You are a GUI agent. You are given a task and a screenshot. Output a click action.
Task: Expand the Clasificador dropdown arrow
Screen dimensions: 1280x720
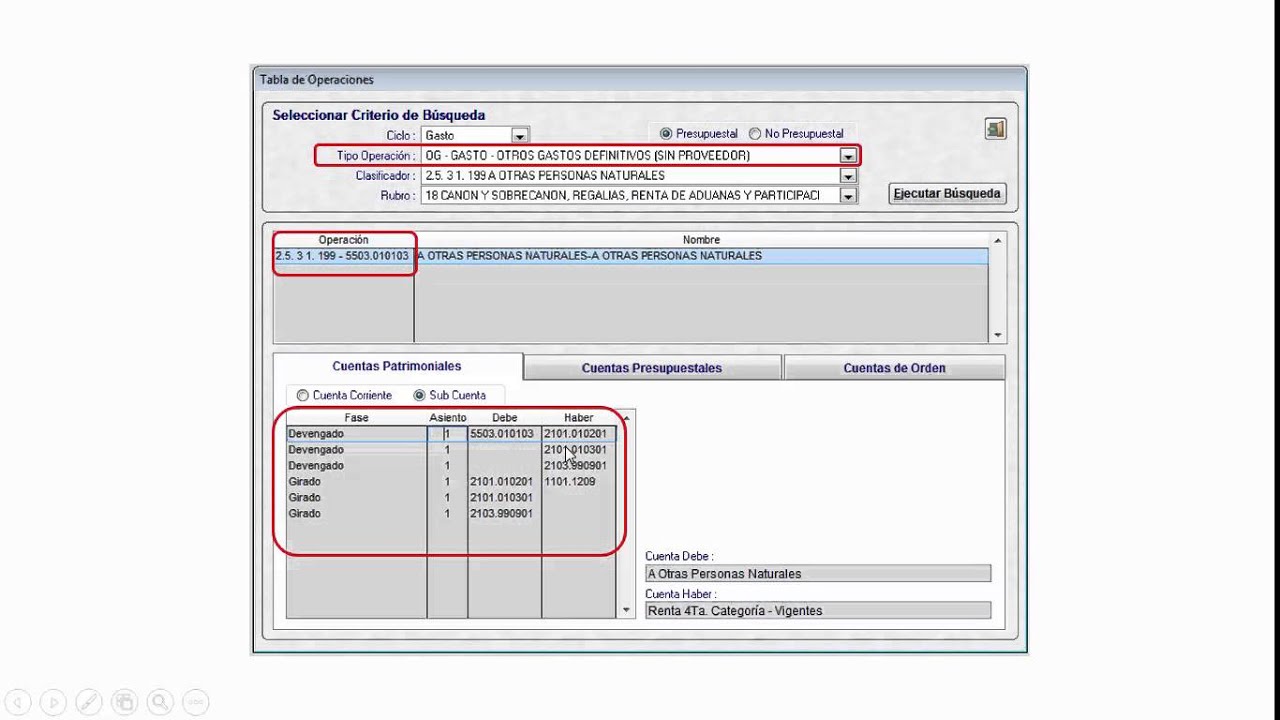tap(848, 176)
